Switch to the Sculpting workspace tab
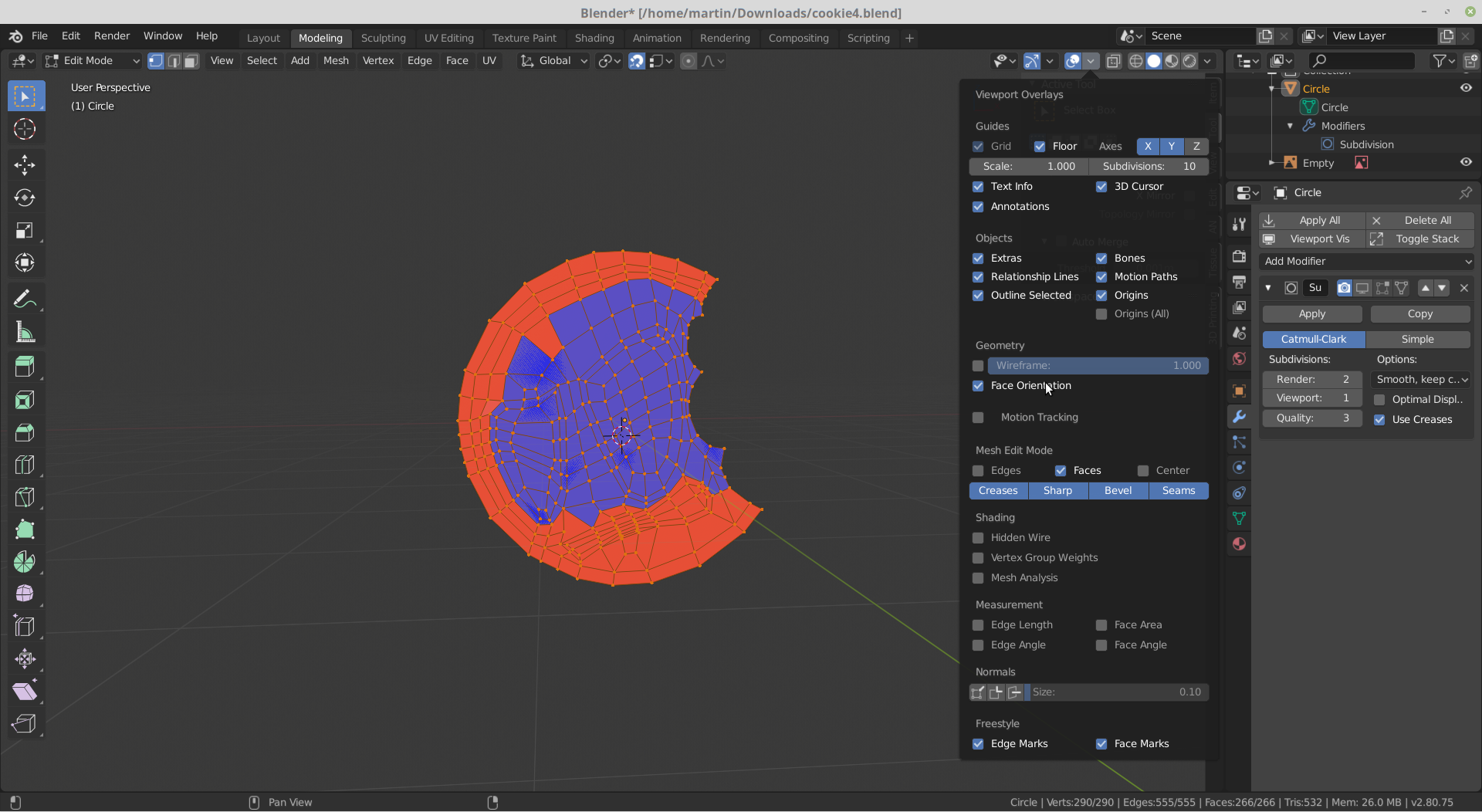The height and width of the screenshot is (812, 1482). tap(384, 37)
